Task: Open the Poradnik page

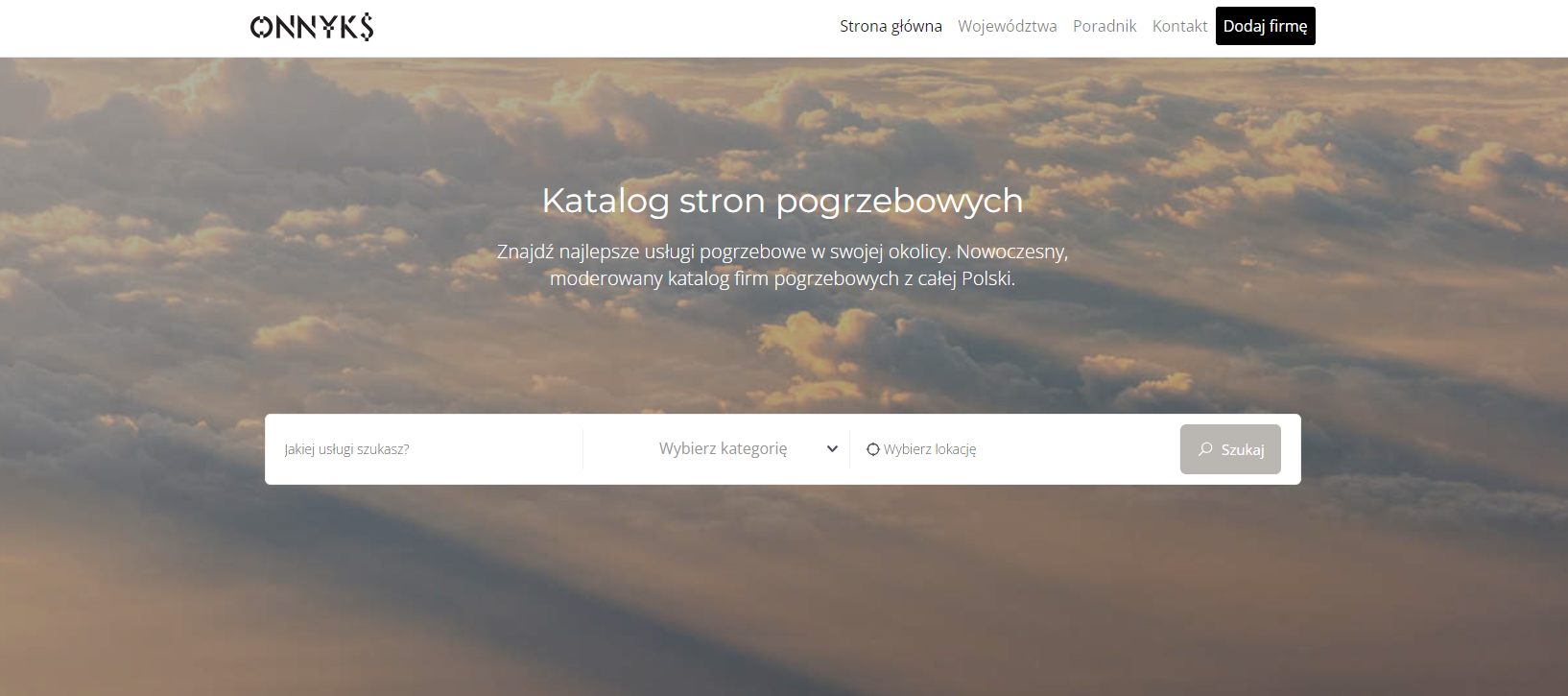Action: click(x=1105, y=26)
